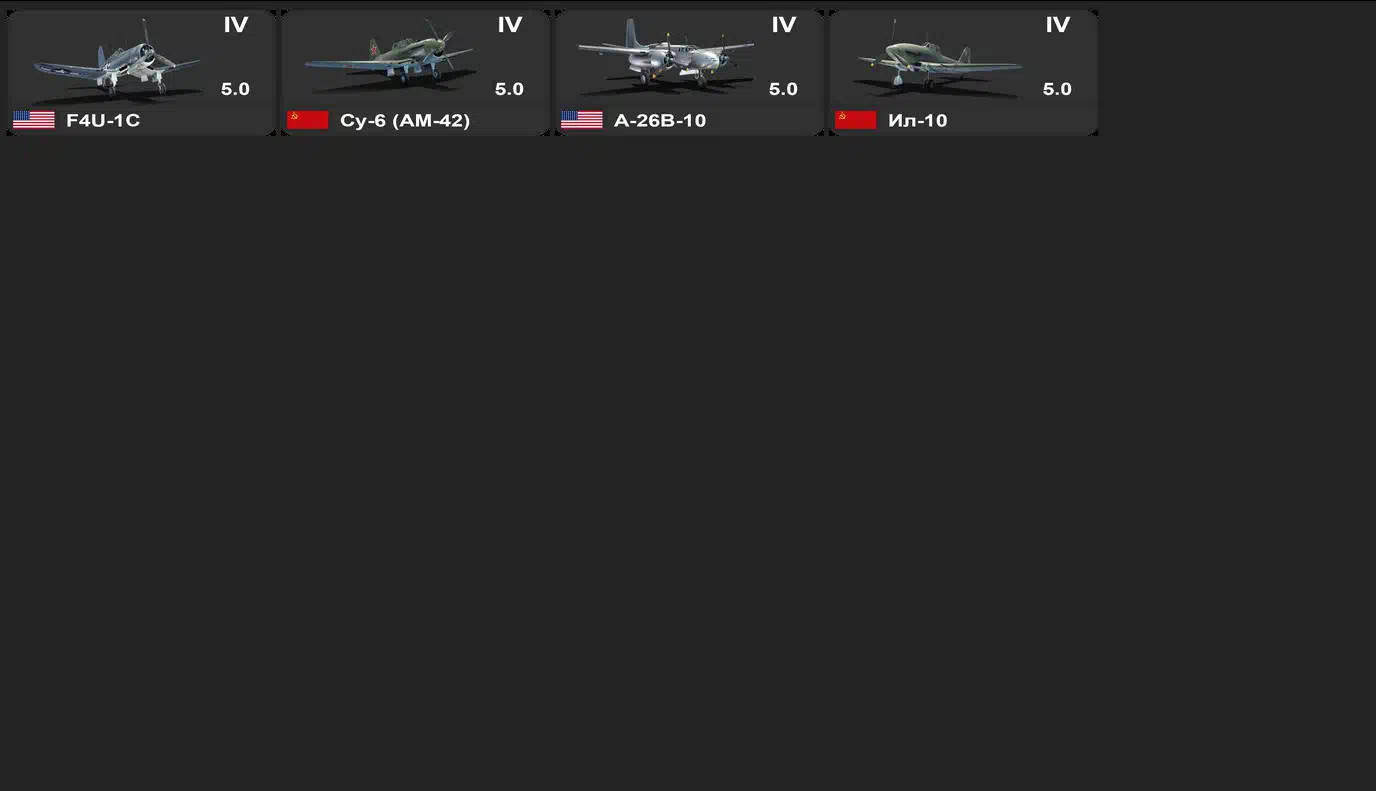Click the US flag next to F4U-1C
Viewport: 1376px width, 791px height.
click(34, 120)
